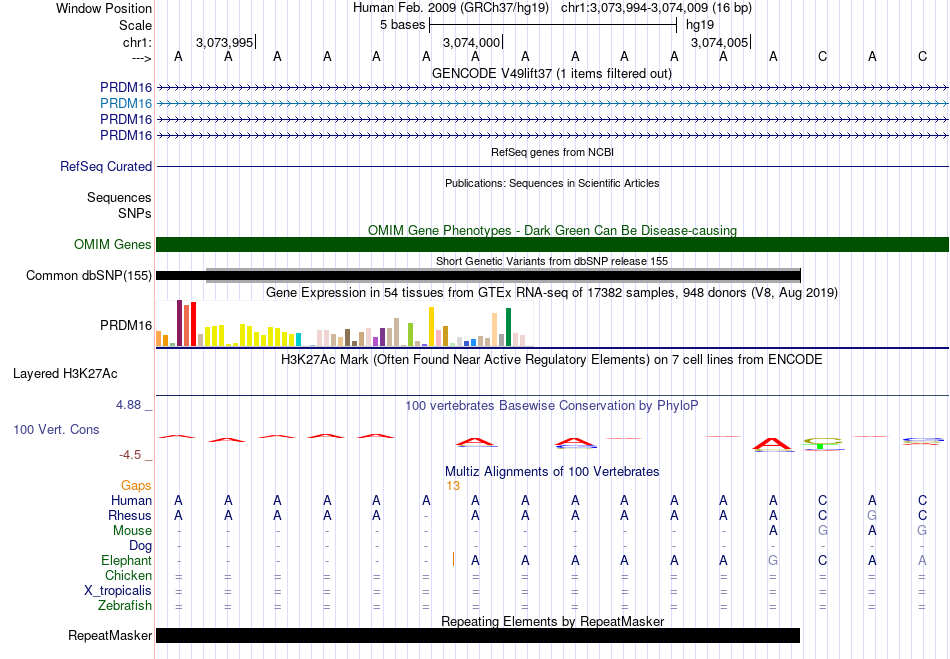Click the black RepeatMasker repeat bar

[x=478, y=635]
